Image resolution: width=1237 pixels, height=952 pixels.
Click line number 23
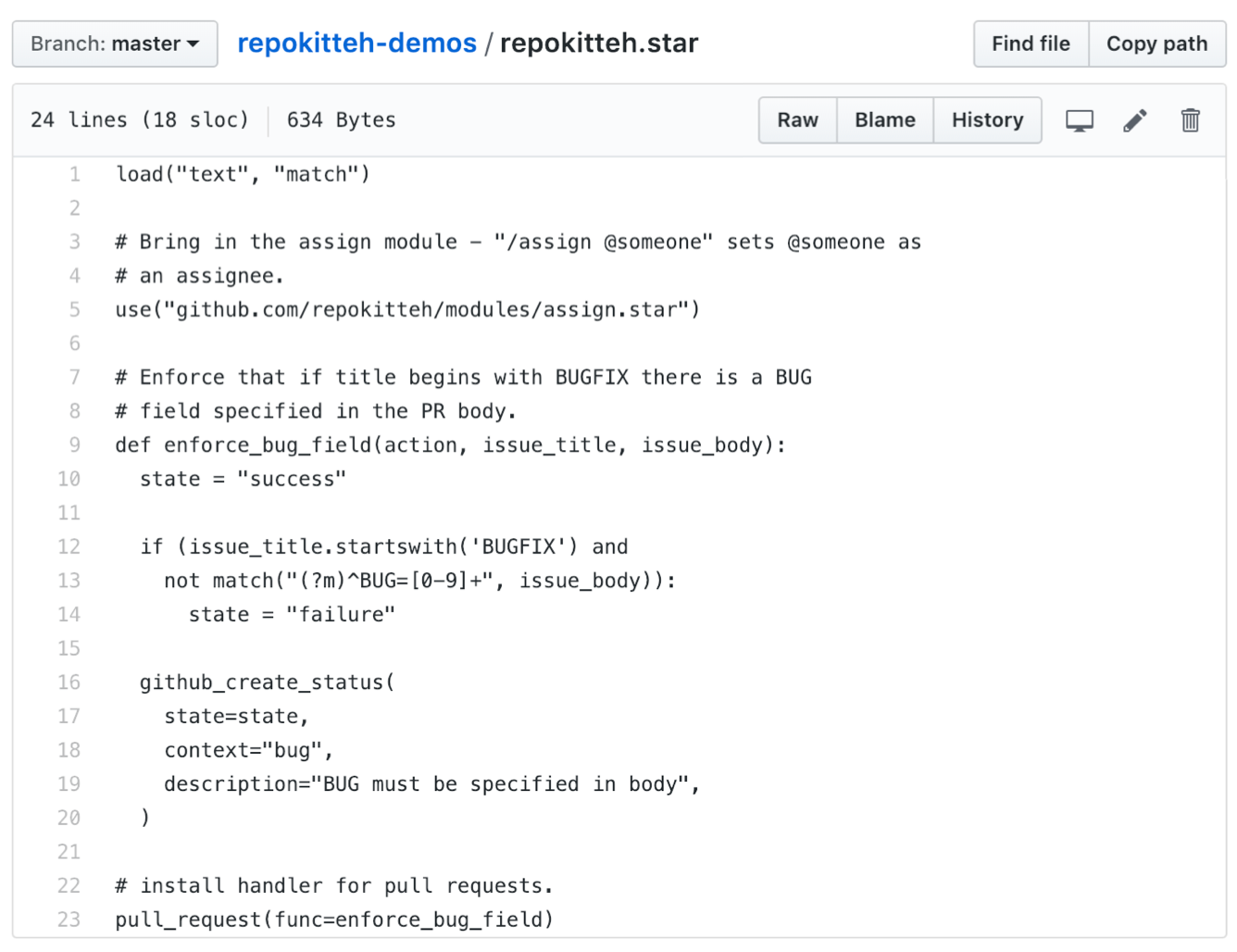(x=69, y=919)
